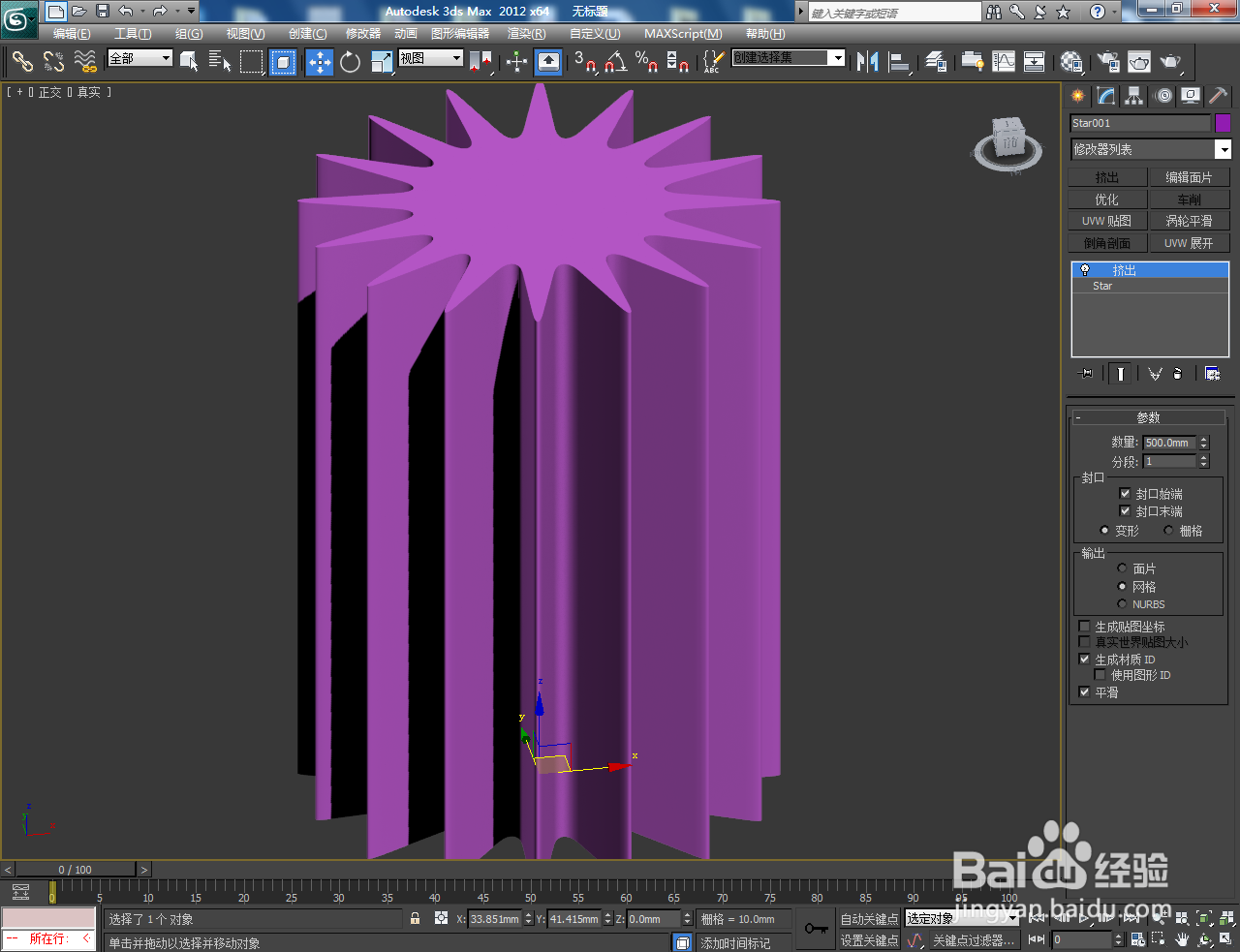Click the 车削 modifier button
1240x952 pixels.
click(x=1189, y=200)
